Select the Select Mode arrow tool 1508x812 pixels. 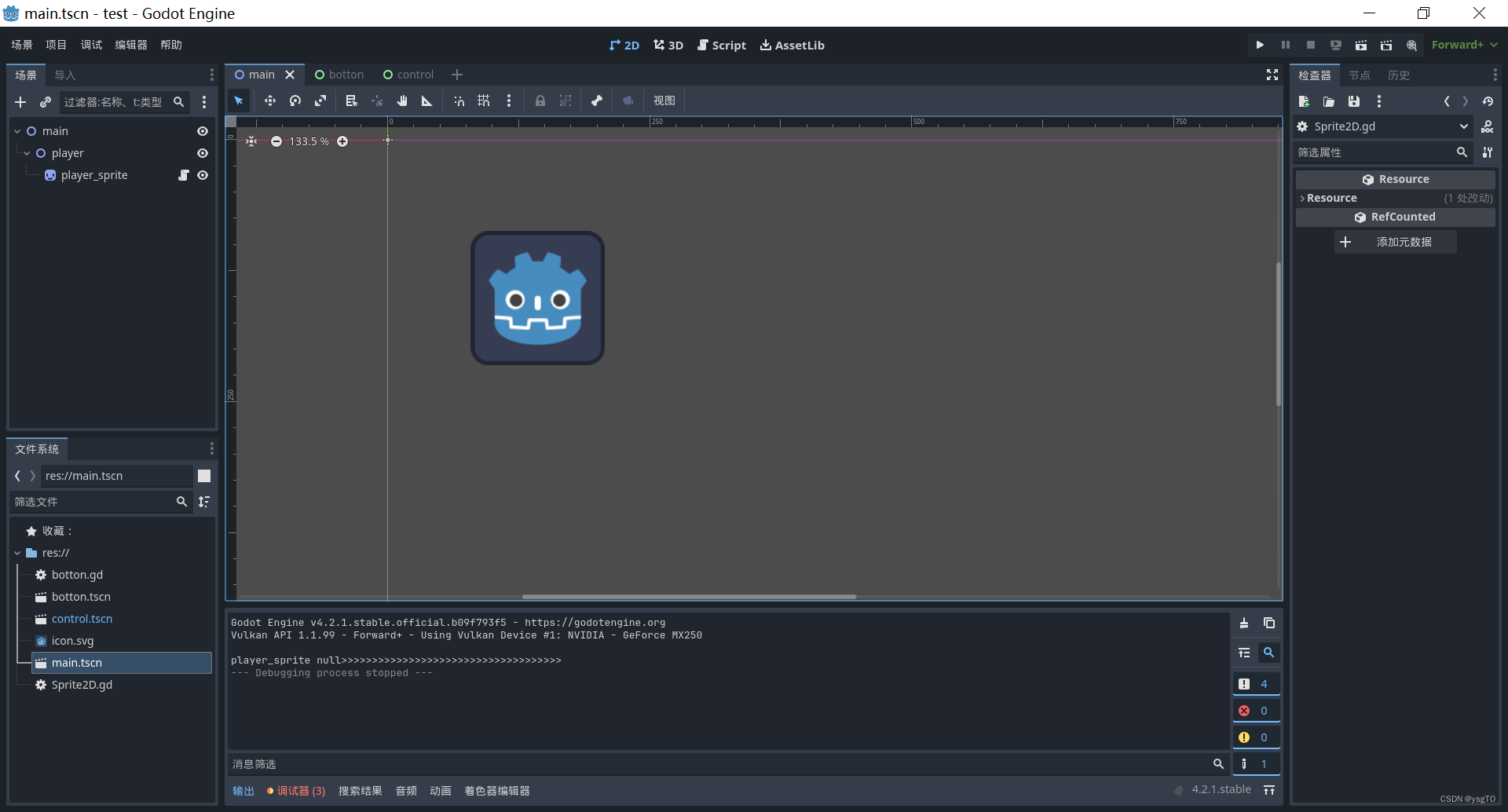pyautogui.click(x=239, y=101)
